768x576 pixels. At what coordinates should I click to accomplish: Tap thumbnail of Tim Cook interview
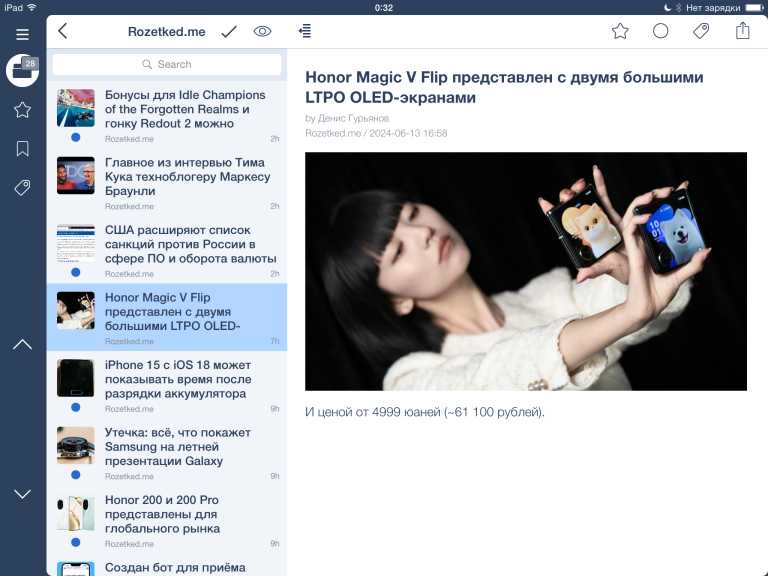(x=75, y=175)
